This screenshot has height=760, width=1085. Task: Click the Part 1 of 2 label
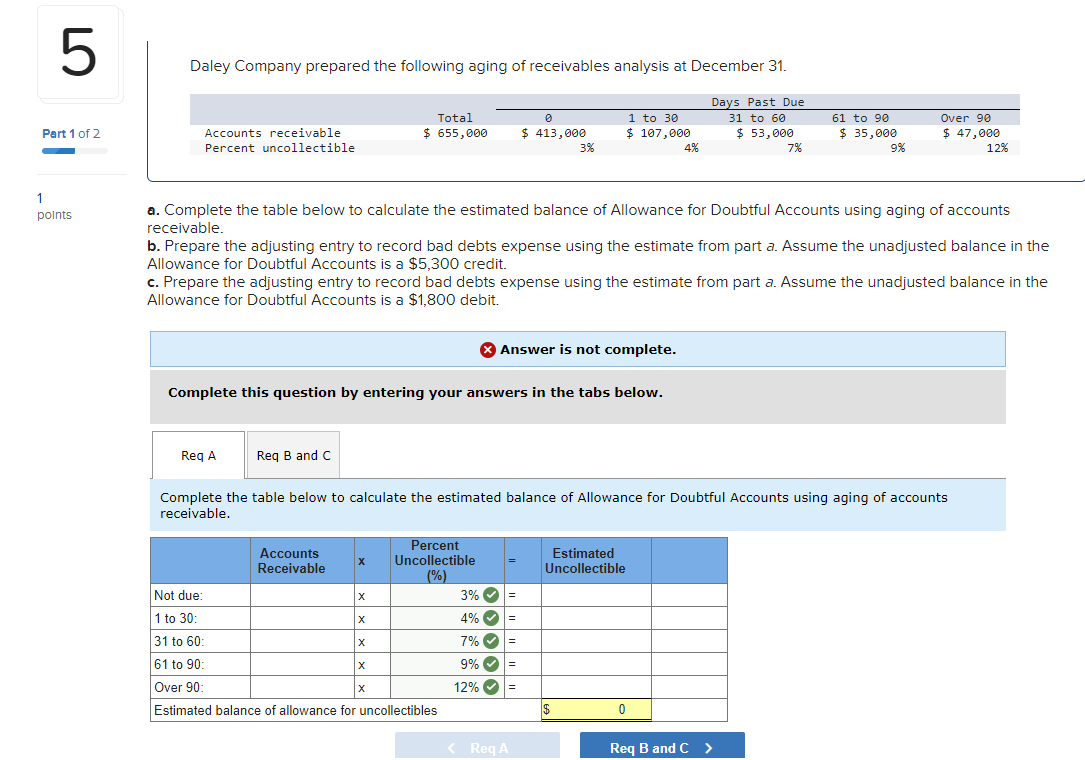[71, 134]
